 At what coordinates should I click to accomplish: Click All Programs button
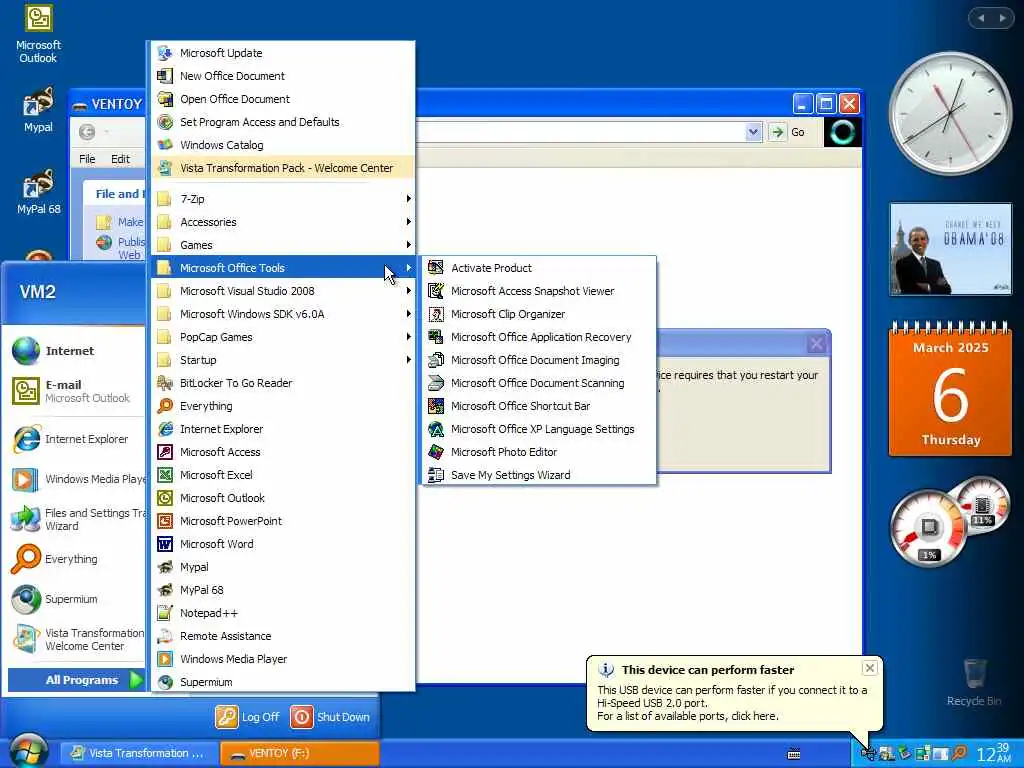coord(76,680)
